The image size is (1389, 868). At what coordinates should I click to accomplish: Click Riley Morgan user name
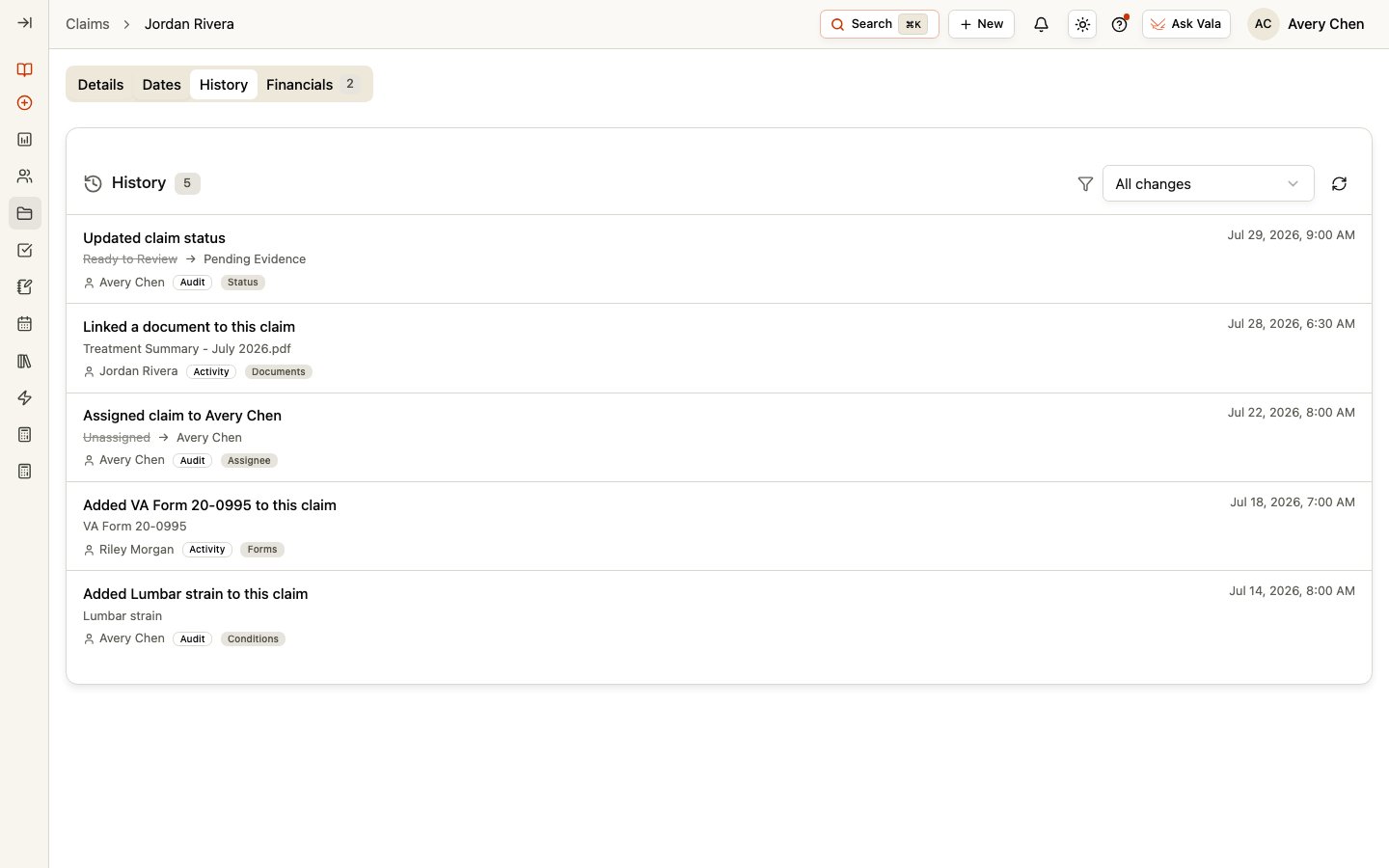[x=136, y=550]
